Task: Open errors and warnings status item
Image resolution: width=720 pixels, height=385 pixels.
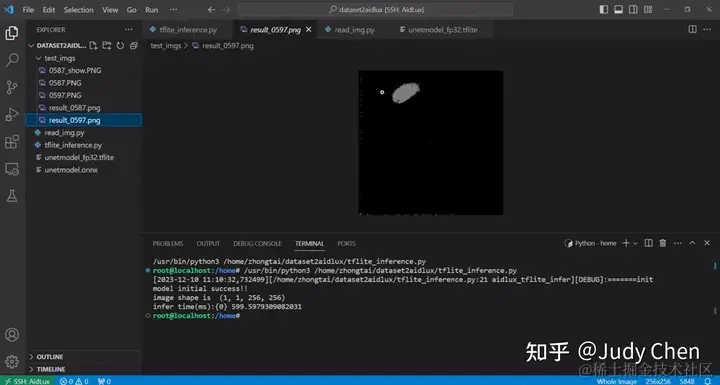Action: point(74,381)
